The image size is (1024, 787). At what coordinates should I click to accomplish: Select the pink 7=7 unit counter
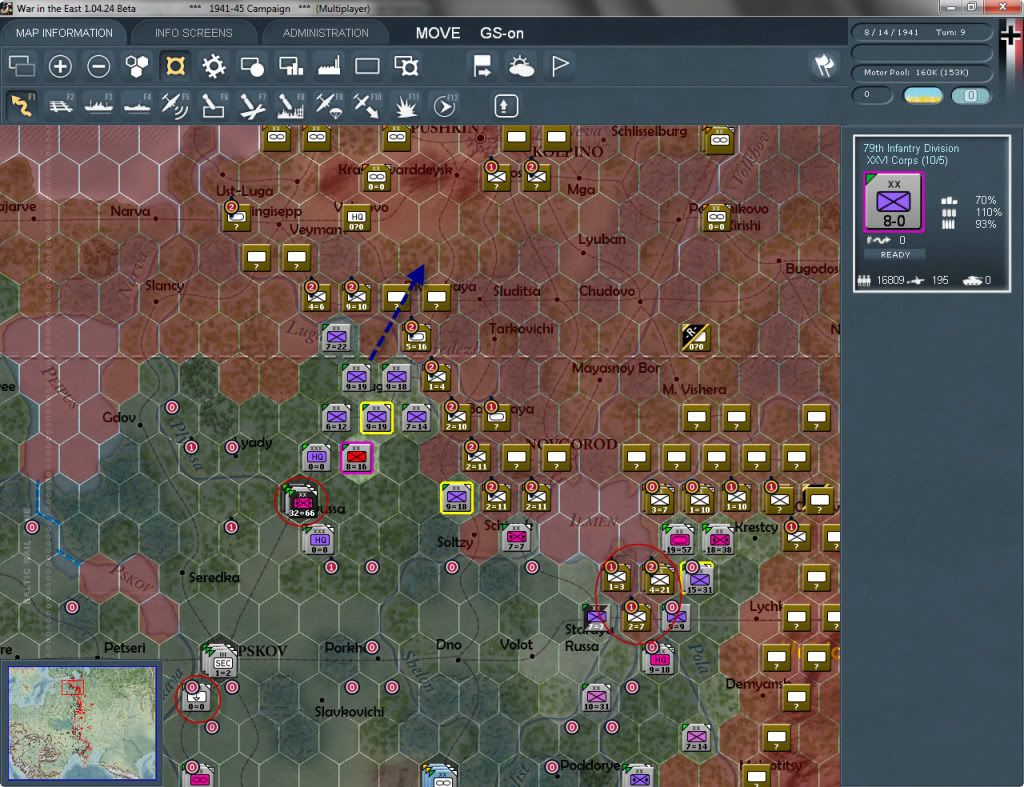click(x=516, y=538)
